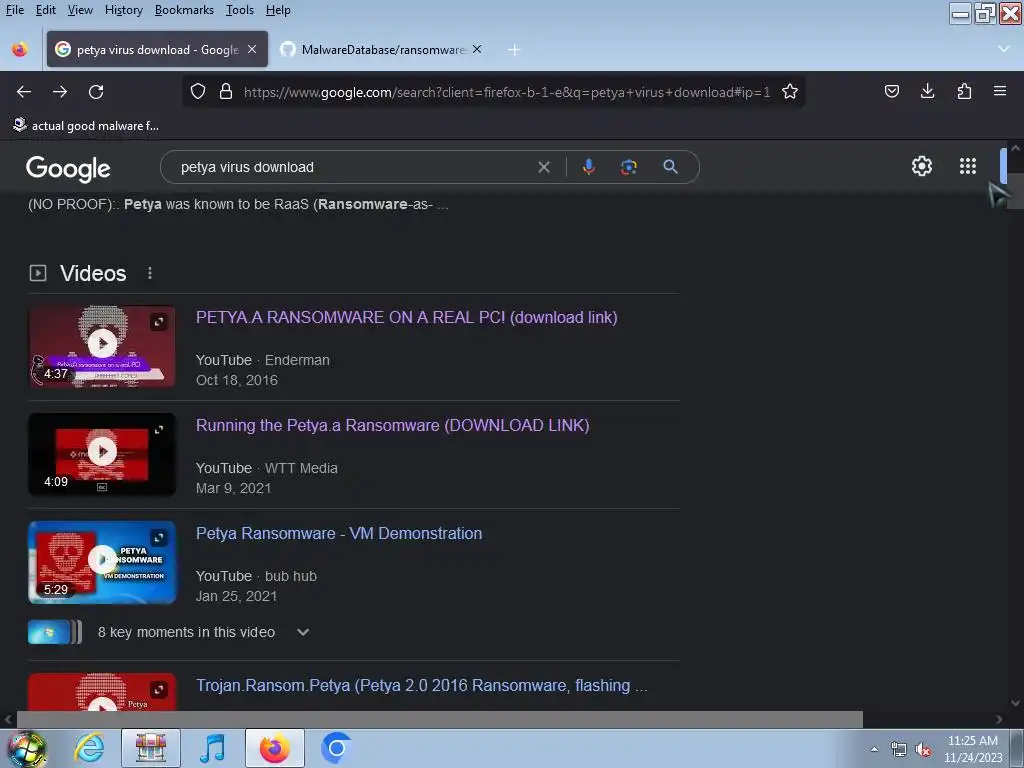Screen dimensions: 1024x768
Task: Reload the current page
Action: [96, 92]
